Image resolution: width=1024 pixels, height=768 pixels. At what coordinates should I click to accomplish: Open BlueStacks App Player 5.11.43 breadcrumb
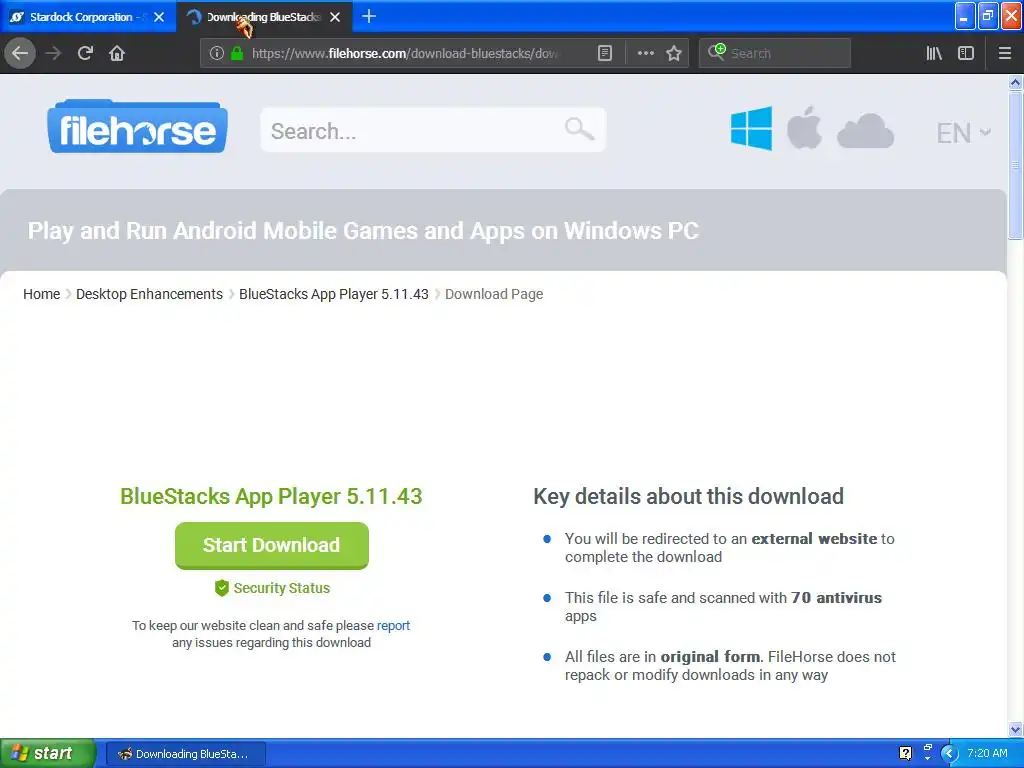click(x=334, y=294)
